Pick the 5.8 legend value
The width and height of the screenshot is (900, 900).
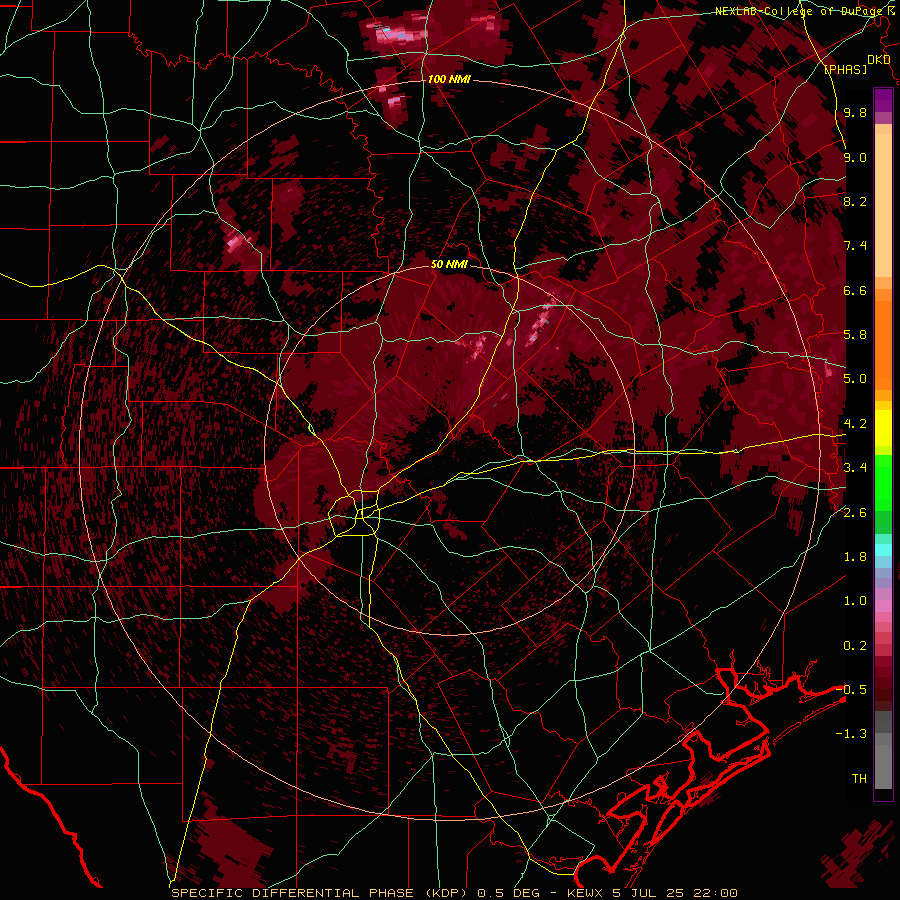[855, 335]
